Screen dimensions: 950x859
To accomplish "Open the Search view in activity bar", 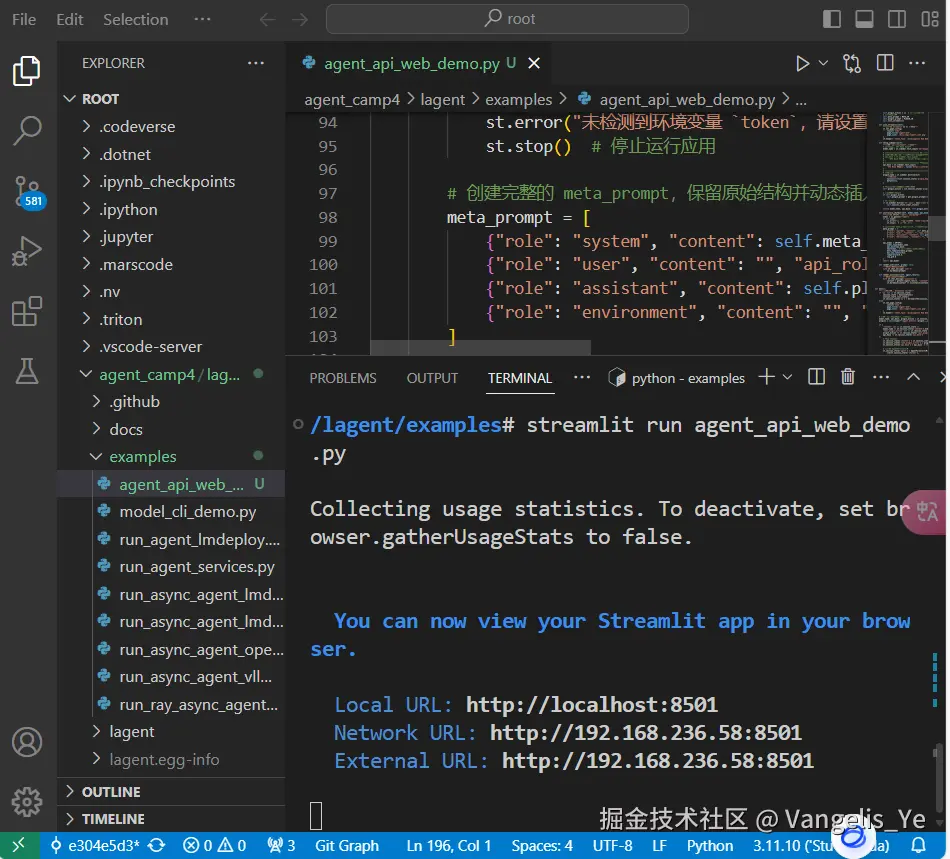I will point(27,129).
